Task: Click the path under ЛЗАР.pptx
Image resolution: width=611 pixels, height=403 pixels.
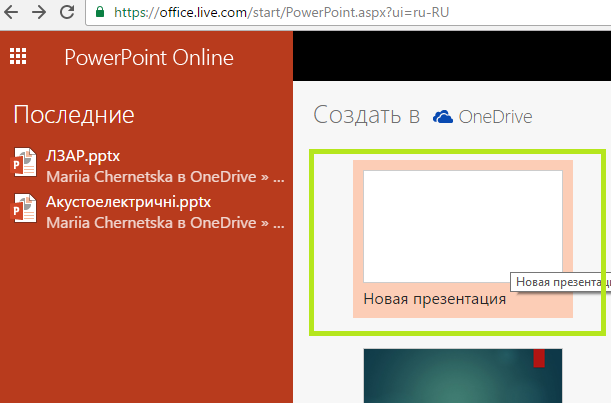Action: pyautogui.click(x=165, y=177)
